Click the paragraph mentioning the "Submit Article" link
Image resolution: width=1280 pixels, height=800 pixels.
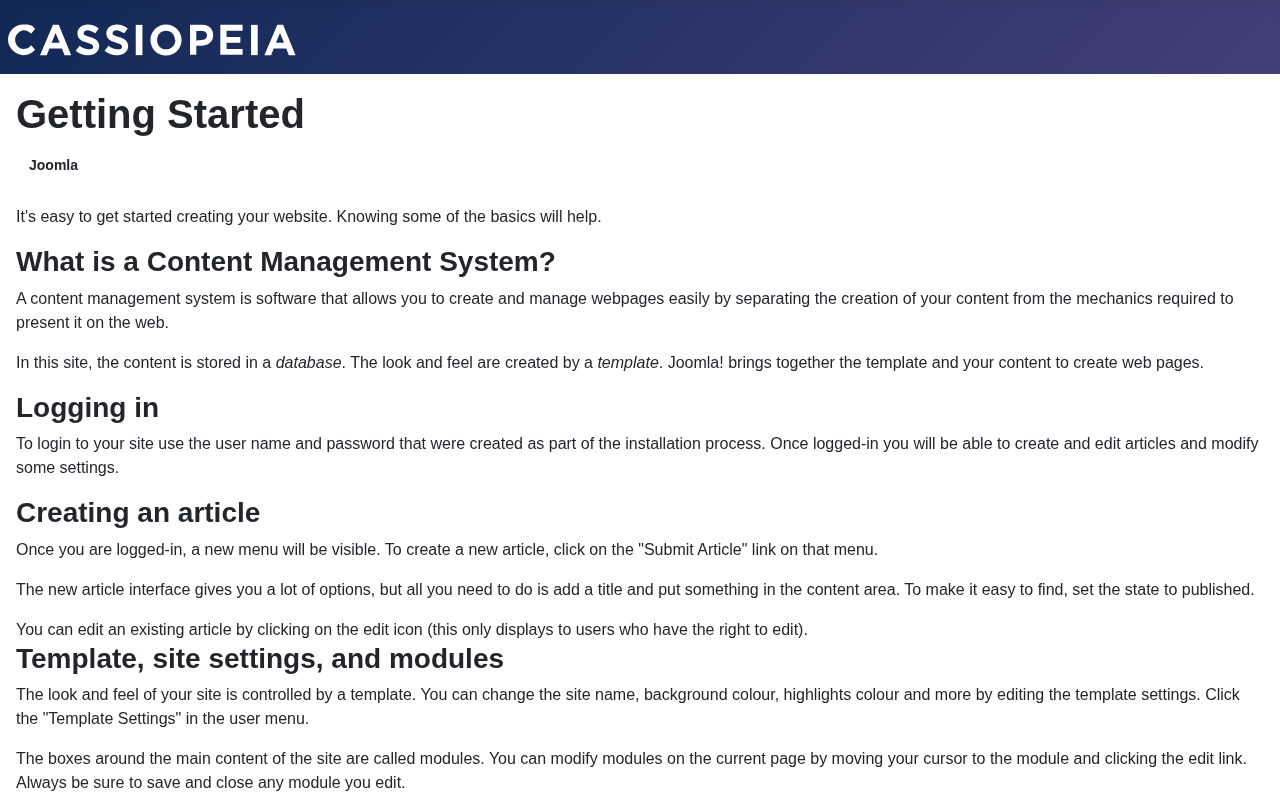point(446,550)
